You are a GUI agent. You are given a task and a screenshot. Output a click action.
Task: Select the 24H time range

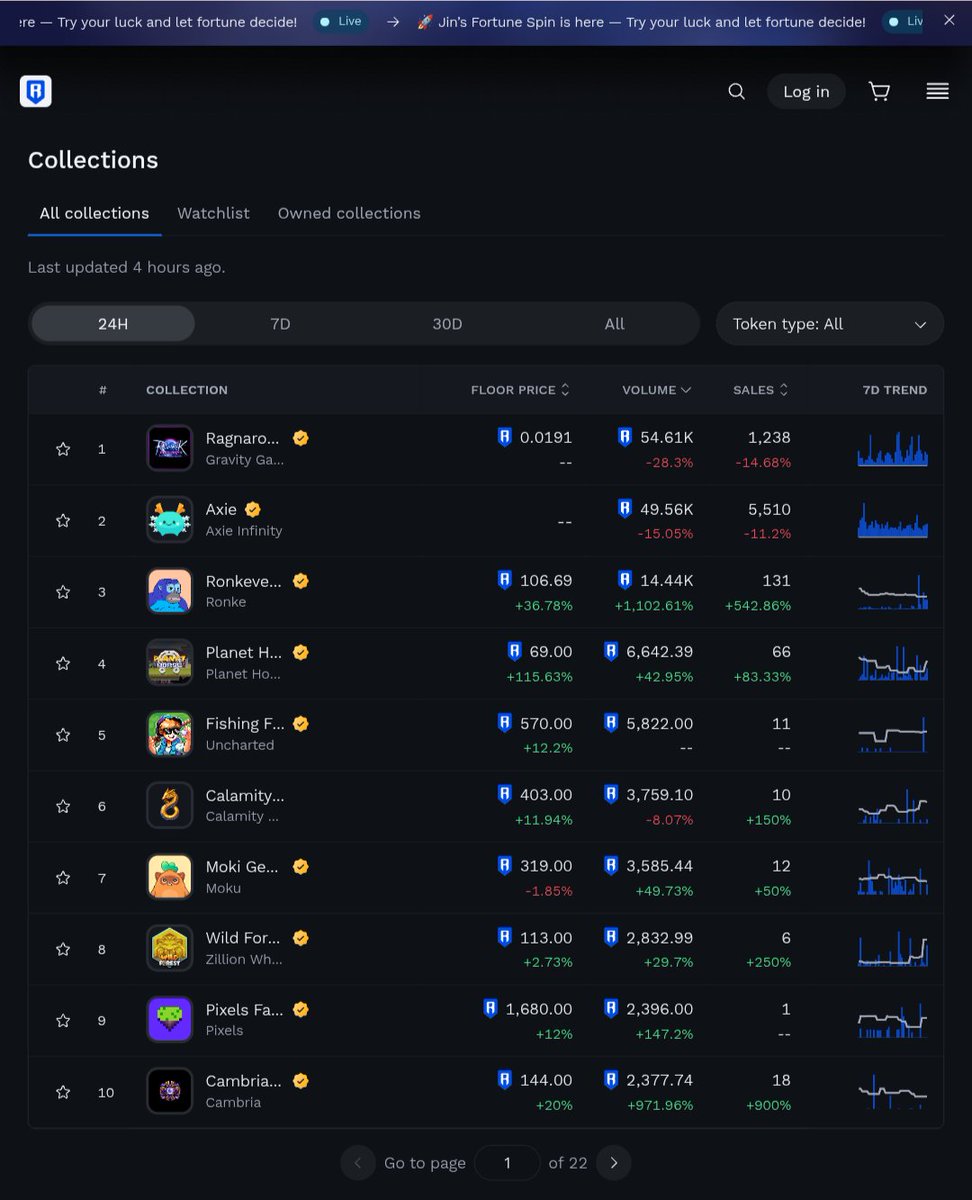click(113, 324)
